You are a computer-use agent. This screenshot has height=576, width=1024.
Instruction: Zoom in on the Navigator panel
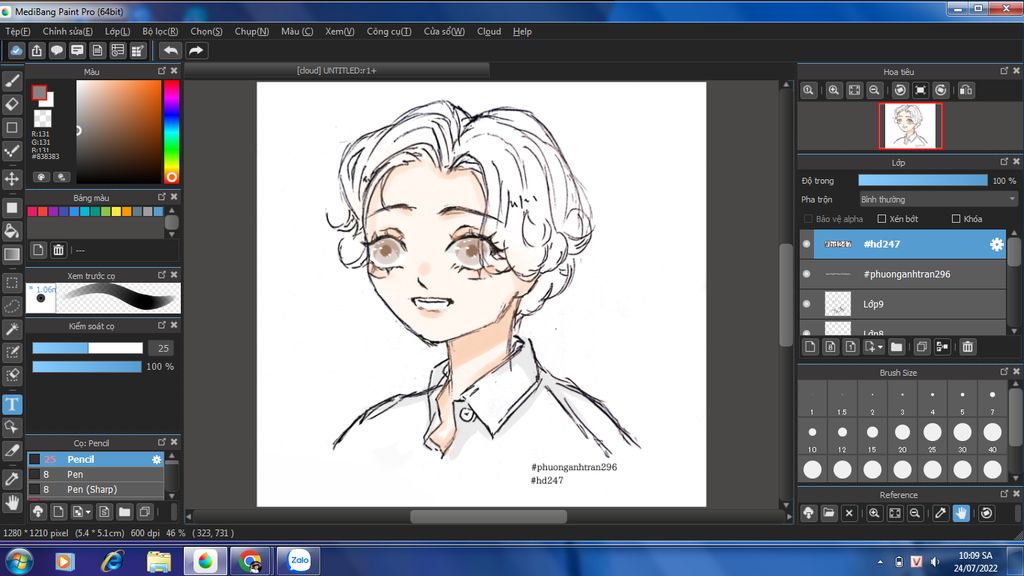click(834, 90)
